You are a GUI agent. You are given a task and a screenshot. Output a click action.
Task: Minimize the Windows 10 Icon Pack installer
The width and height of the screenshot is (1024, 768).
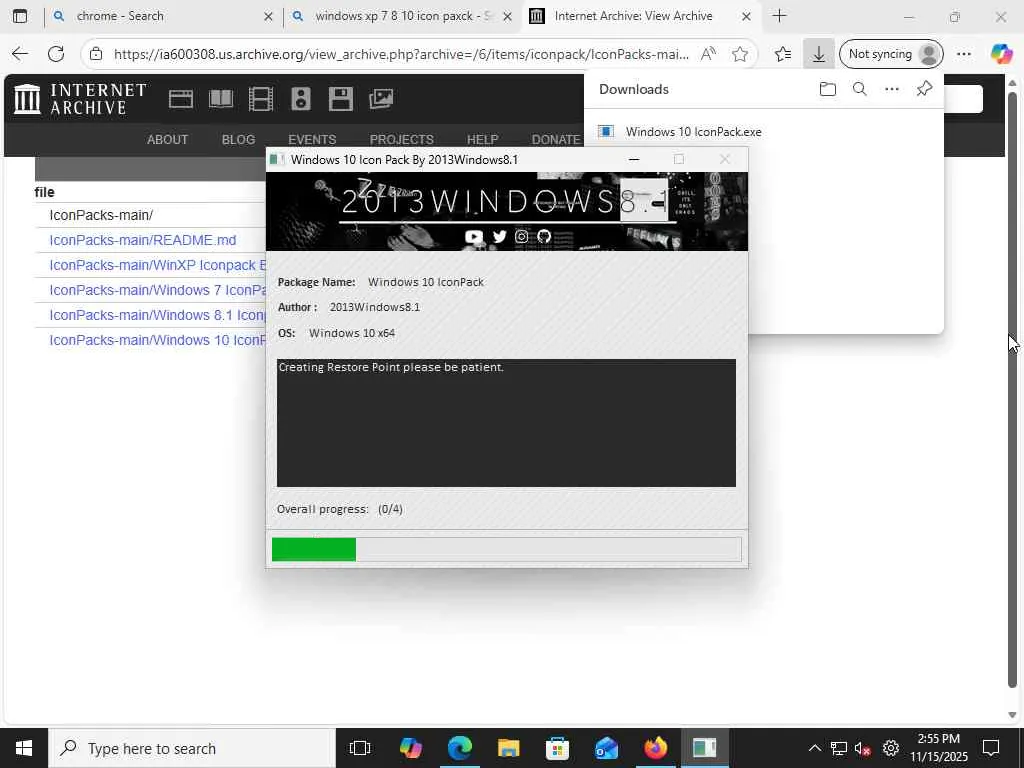[633, 159]
